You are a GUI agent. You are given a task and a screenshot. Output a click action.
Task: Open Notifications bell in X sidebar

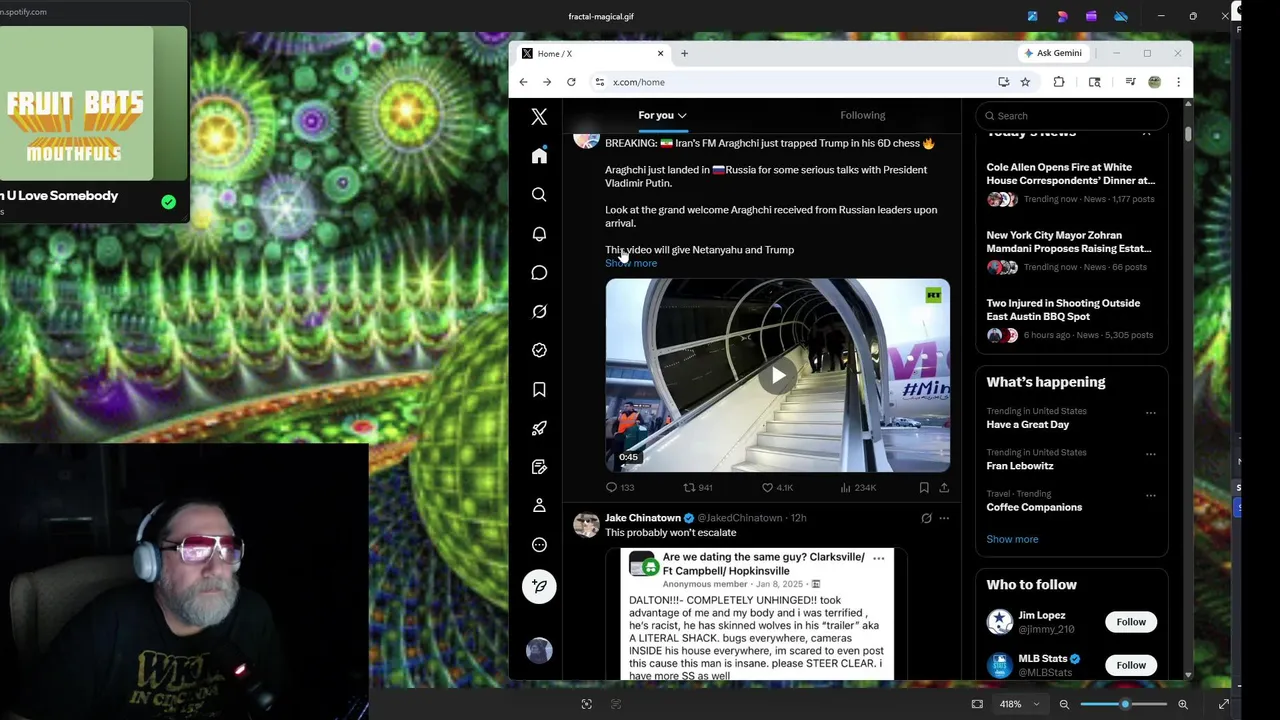coord(539,234)
